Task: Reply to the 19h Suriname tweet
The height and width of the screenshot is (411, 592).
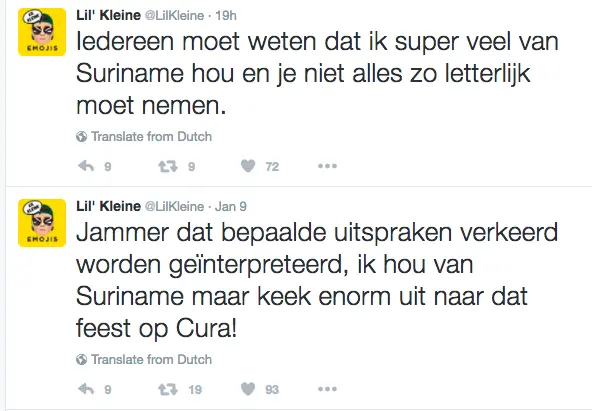Action: point(86,166)
